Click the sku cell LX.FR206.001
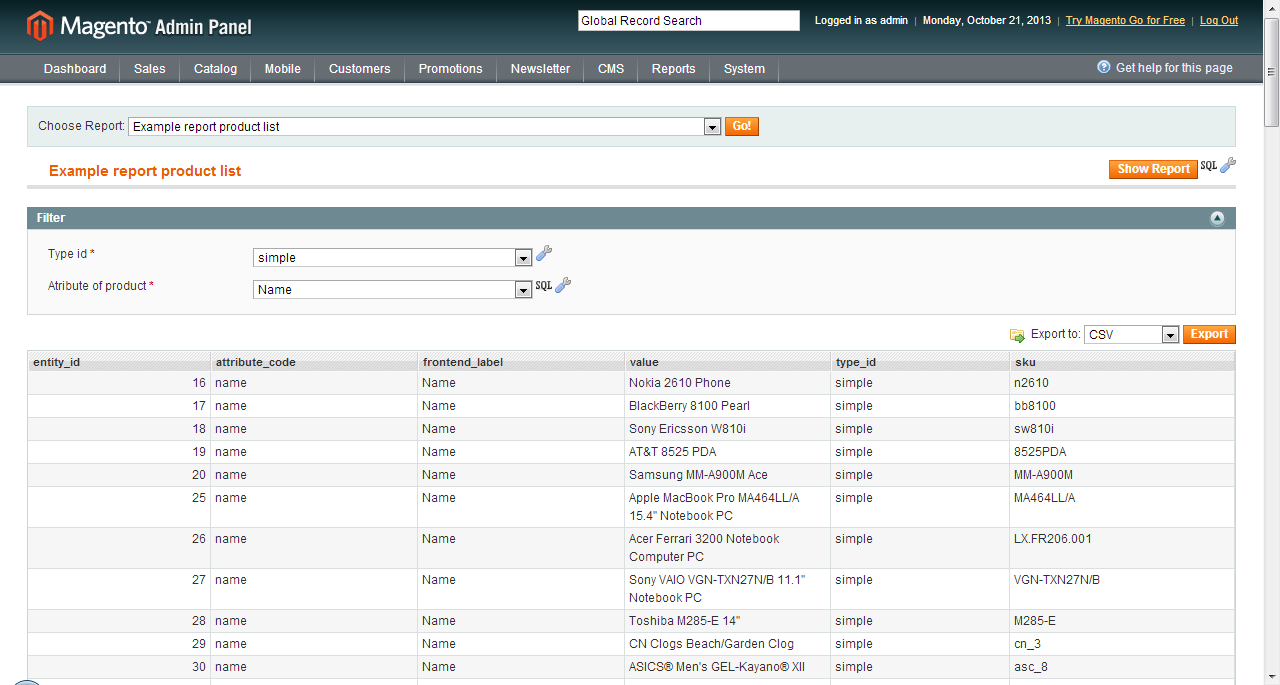 1122,548
